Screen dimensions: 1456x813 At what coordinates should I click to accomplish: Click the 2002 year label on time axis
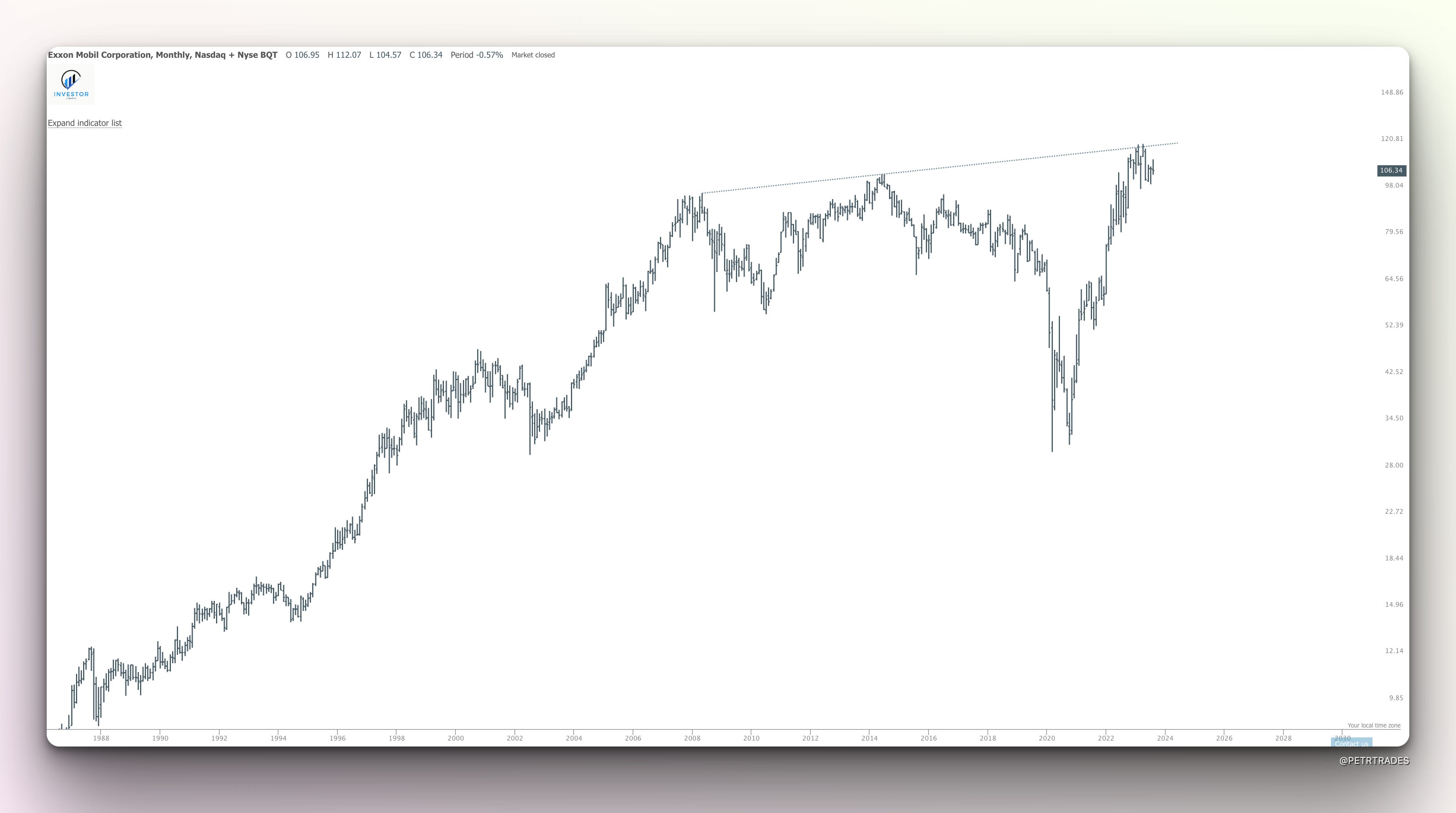click(x=515, y=738)
